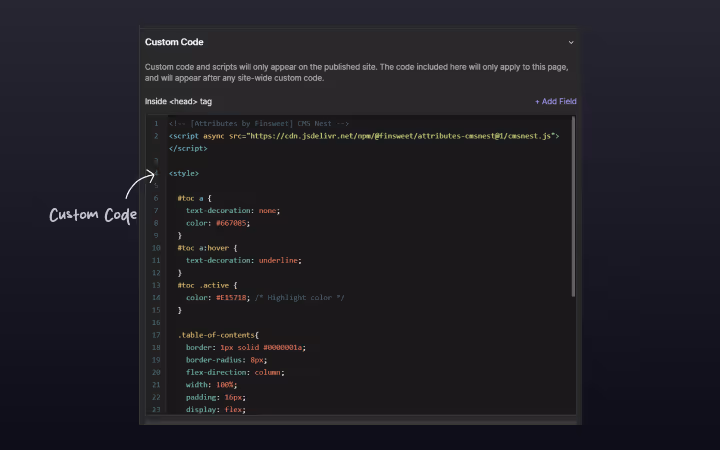Click the "display: flex;" line

pos(216,409)
